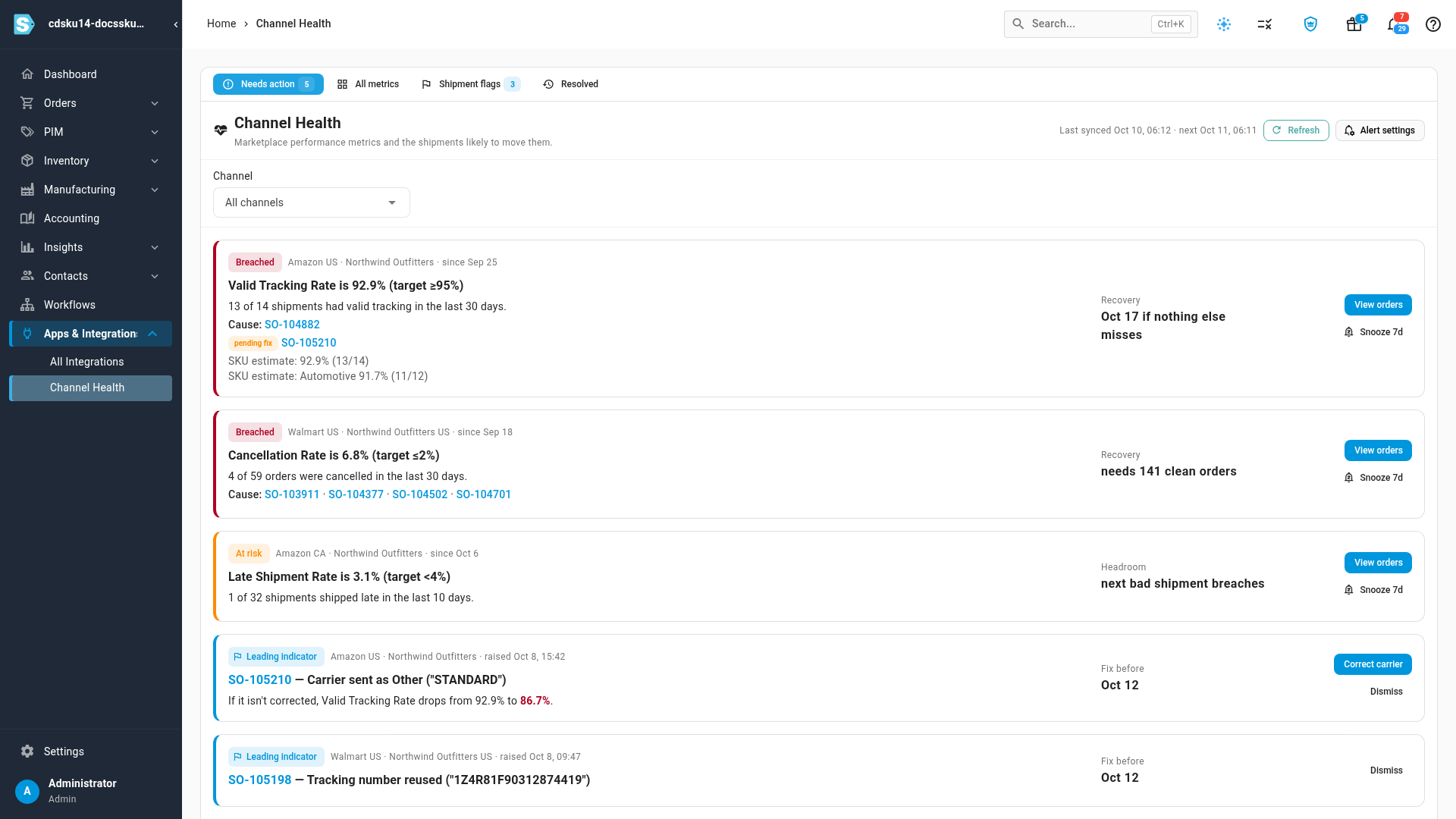Open the gift box updates icon
Viewport: 1456px width, 819px height.
tap(1354, 24)
